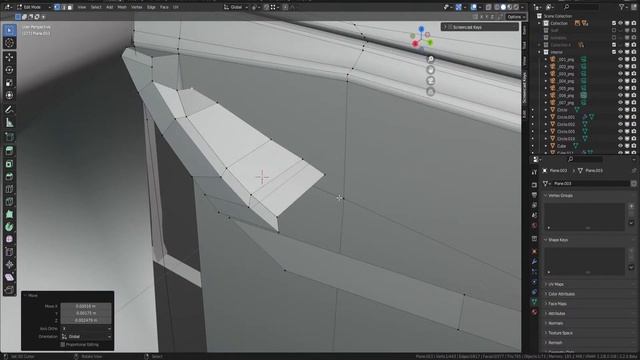Click the Move X value field
The height and width of the screenshot is (360, 640).
[x=86, y=306]
